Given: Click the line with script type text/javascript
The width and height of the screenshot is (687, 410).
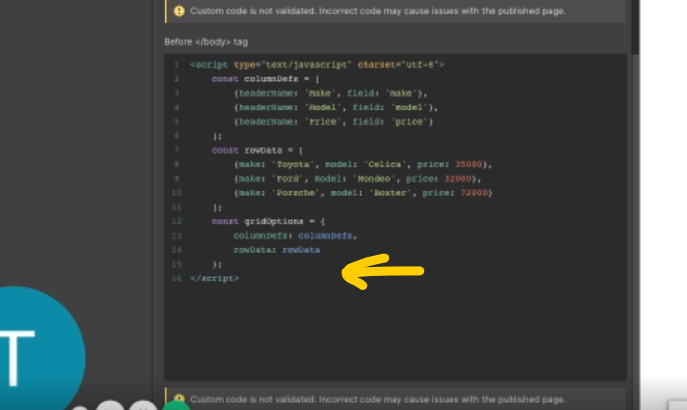Looking at the screenshot, I should coord(317,65).
